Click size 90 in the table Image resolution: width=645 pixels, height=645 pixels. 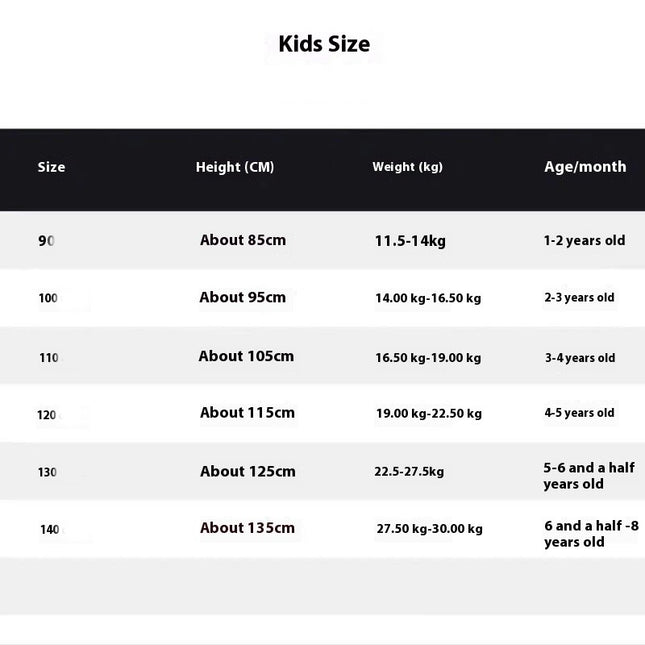46,241
